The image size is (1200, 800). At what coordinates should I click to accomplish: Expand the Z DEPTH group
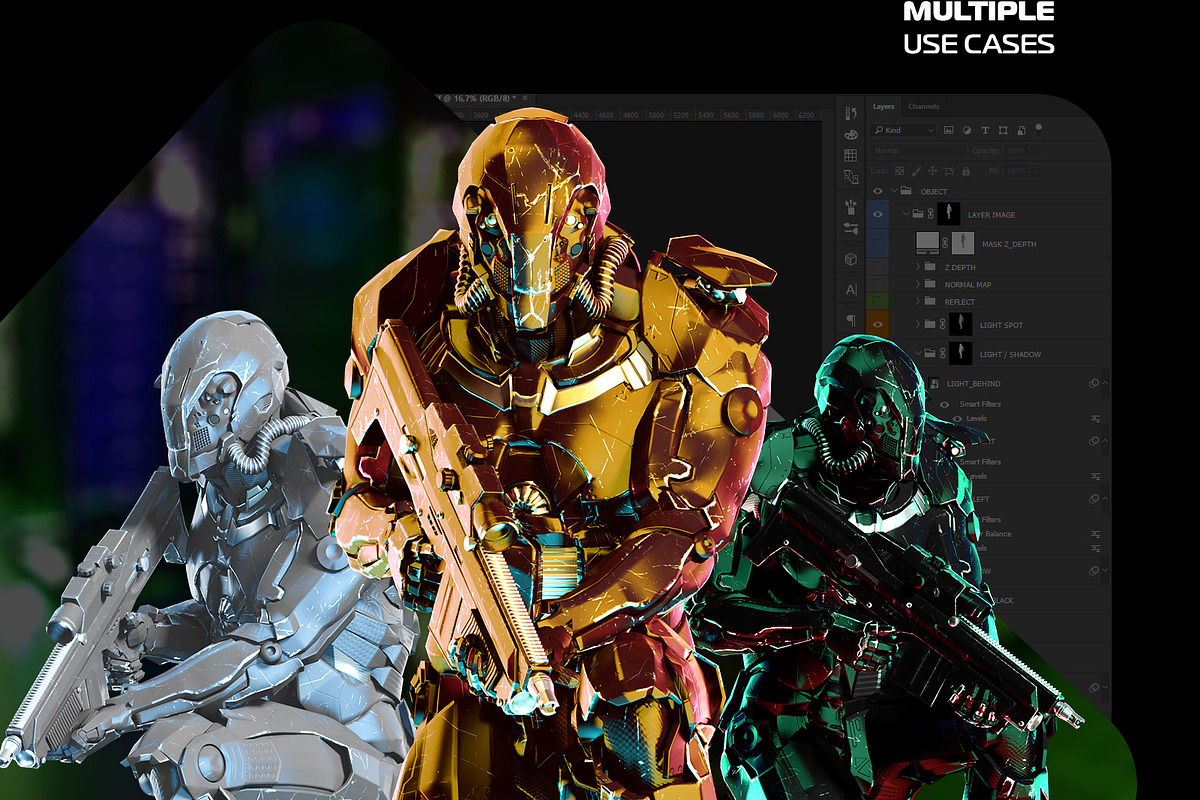[x=918, y=267]
